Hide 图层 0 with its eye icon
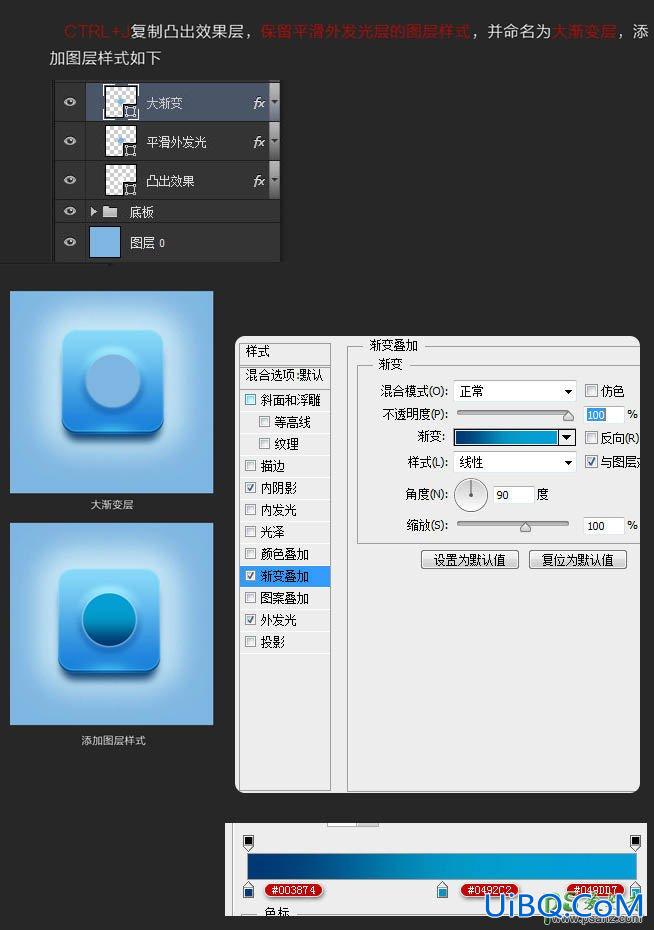The image size is (654, 930). [70, 242]
